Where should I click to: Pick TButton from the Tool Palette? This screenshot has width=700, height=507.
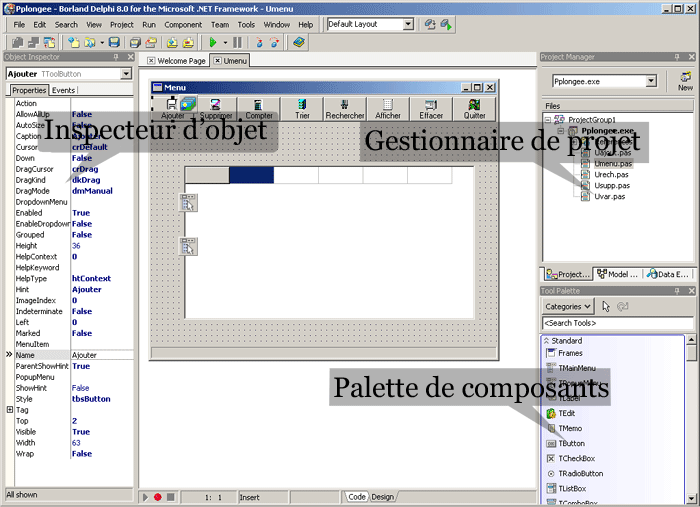[x=571, y=443]
